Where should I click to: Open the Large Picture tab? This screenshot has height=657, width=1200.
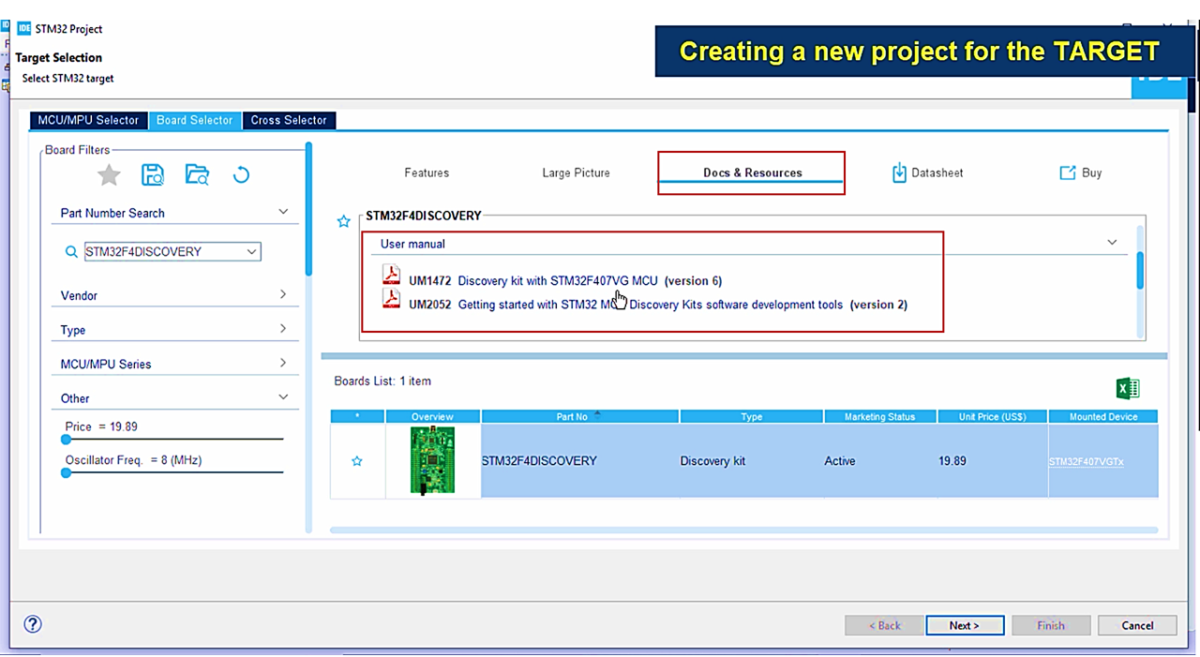tap(576, 173)
